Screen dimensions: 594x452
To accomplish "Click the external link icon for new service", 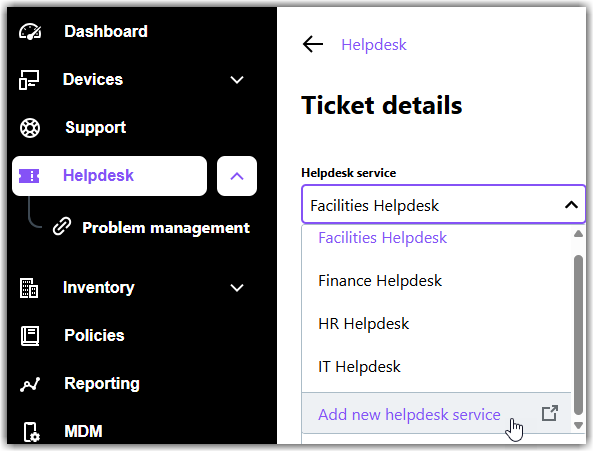I will tap(550, 413).
